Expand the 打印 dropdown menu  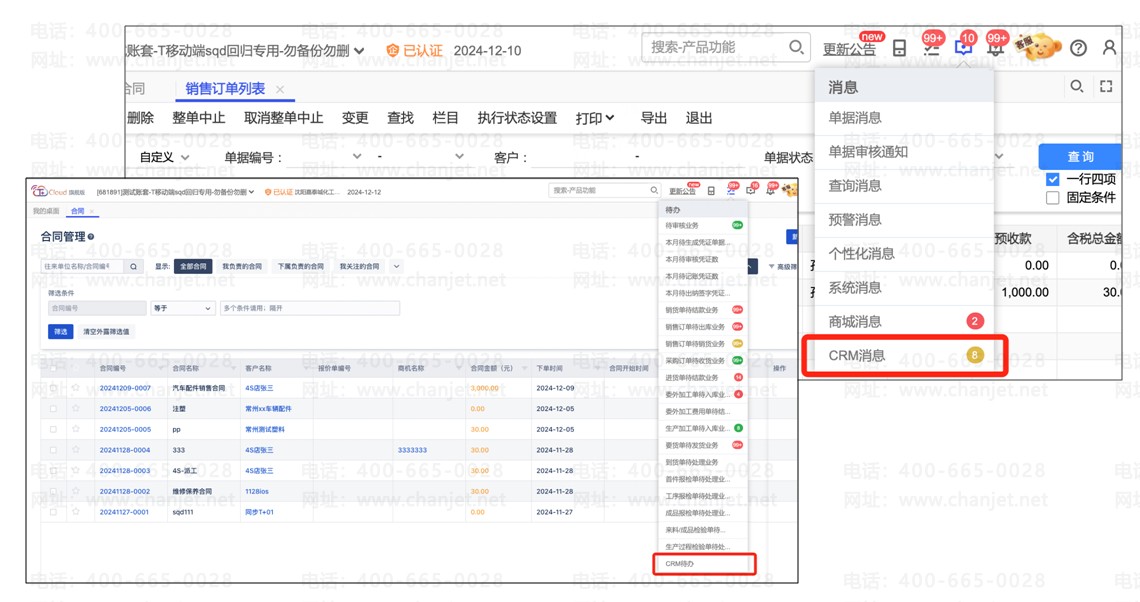pos(595,118)
